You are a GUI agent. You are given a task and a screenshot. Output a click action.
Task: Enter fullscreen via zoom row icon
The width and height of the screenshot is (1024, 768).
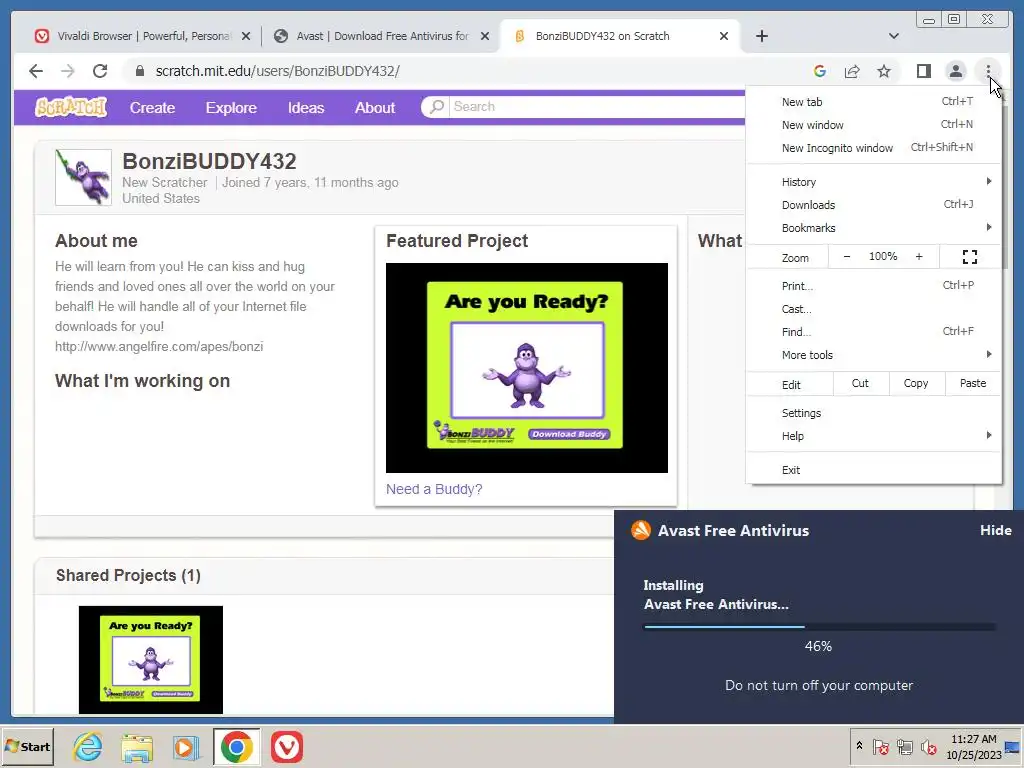(970, 257)
